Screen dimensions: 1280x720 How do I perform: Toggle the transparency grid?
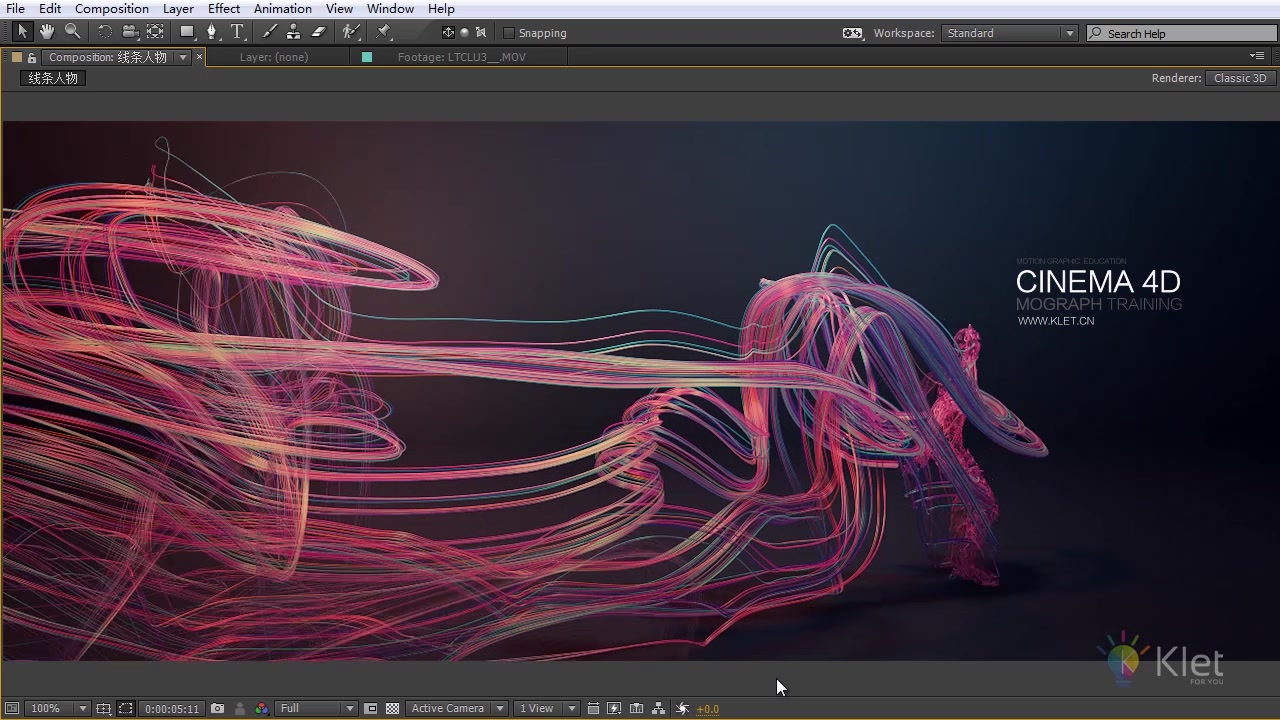coord(392,708)
